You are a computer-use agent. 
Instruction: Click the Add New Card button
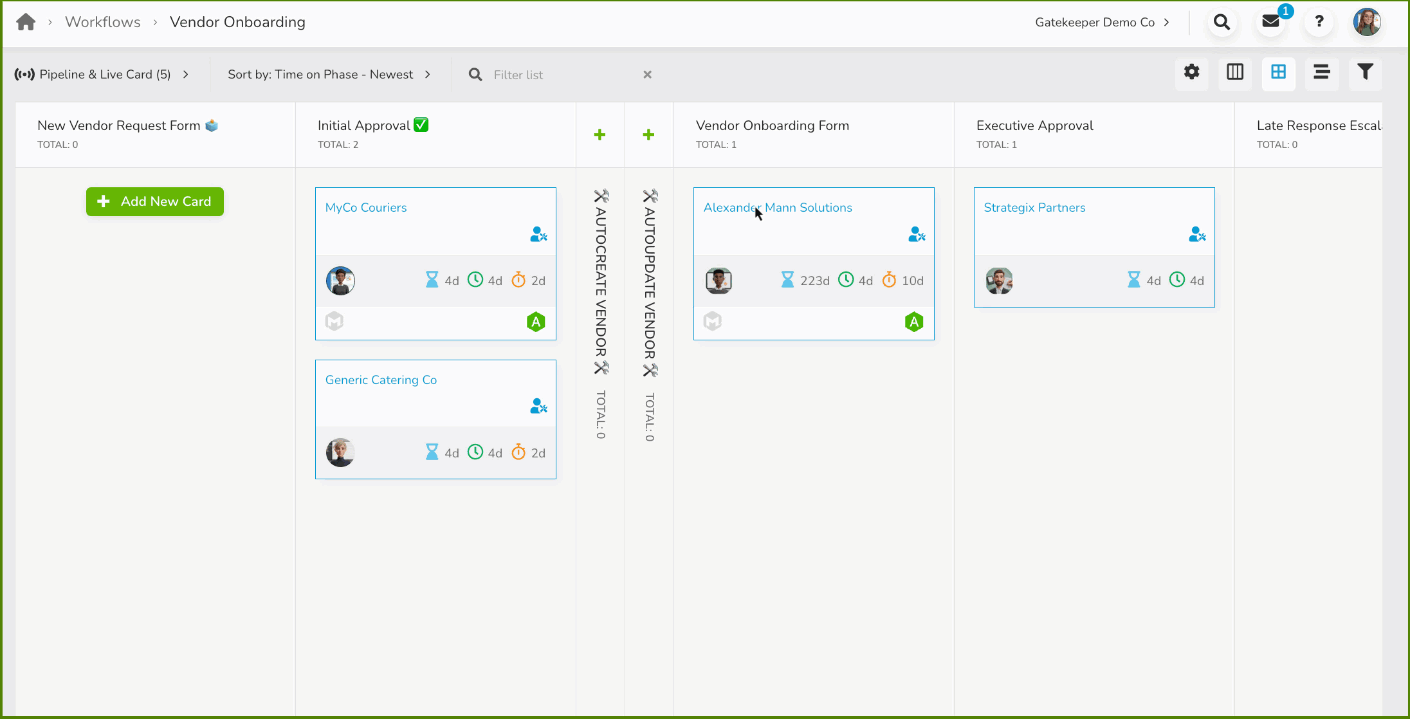coord(155,201)
